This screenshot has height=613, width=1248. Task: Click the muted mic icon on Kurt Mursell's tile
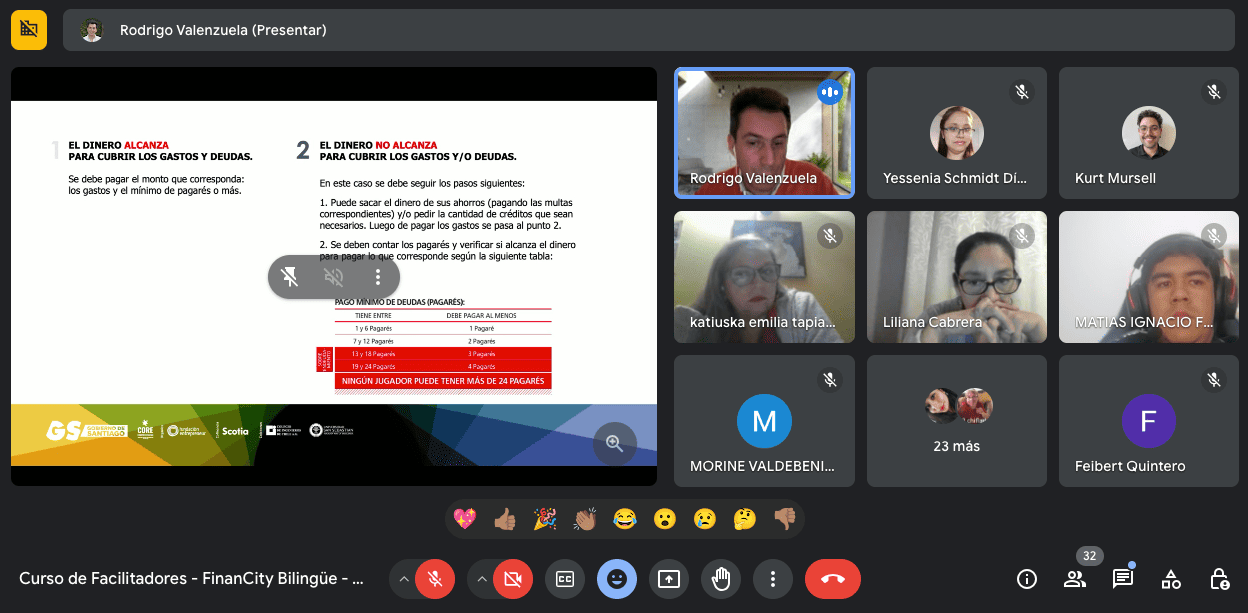[1214, 92]
